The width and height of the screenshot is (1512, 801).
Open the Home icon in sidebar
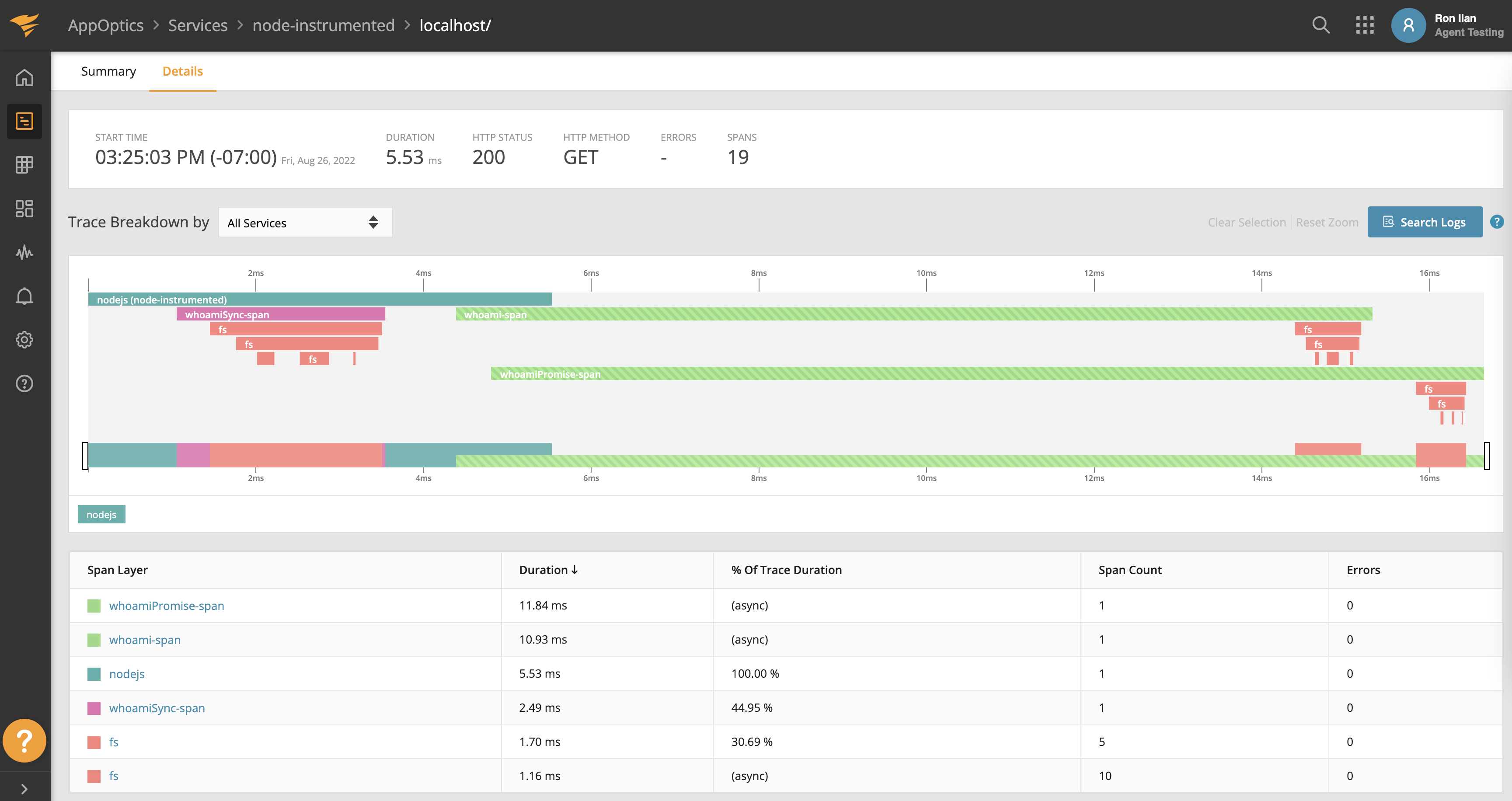[x=24, y=77]
